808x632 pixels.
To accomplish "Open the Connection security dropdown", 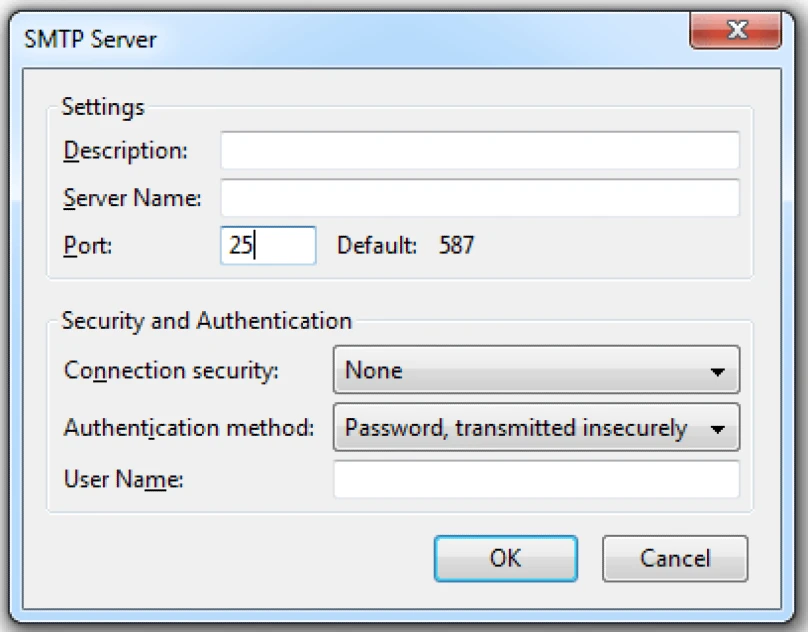I will tap(537, 370).
